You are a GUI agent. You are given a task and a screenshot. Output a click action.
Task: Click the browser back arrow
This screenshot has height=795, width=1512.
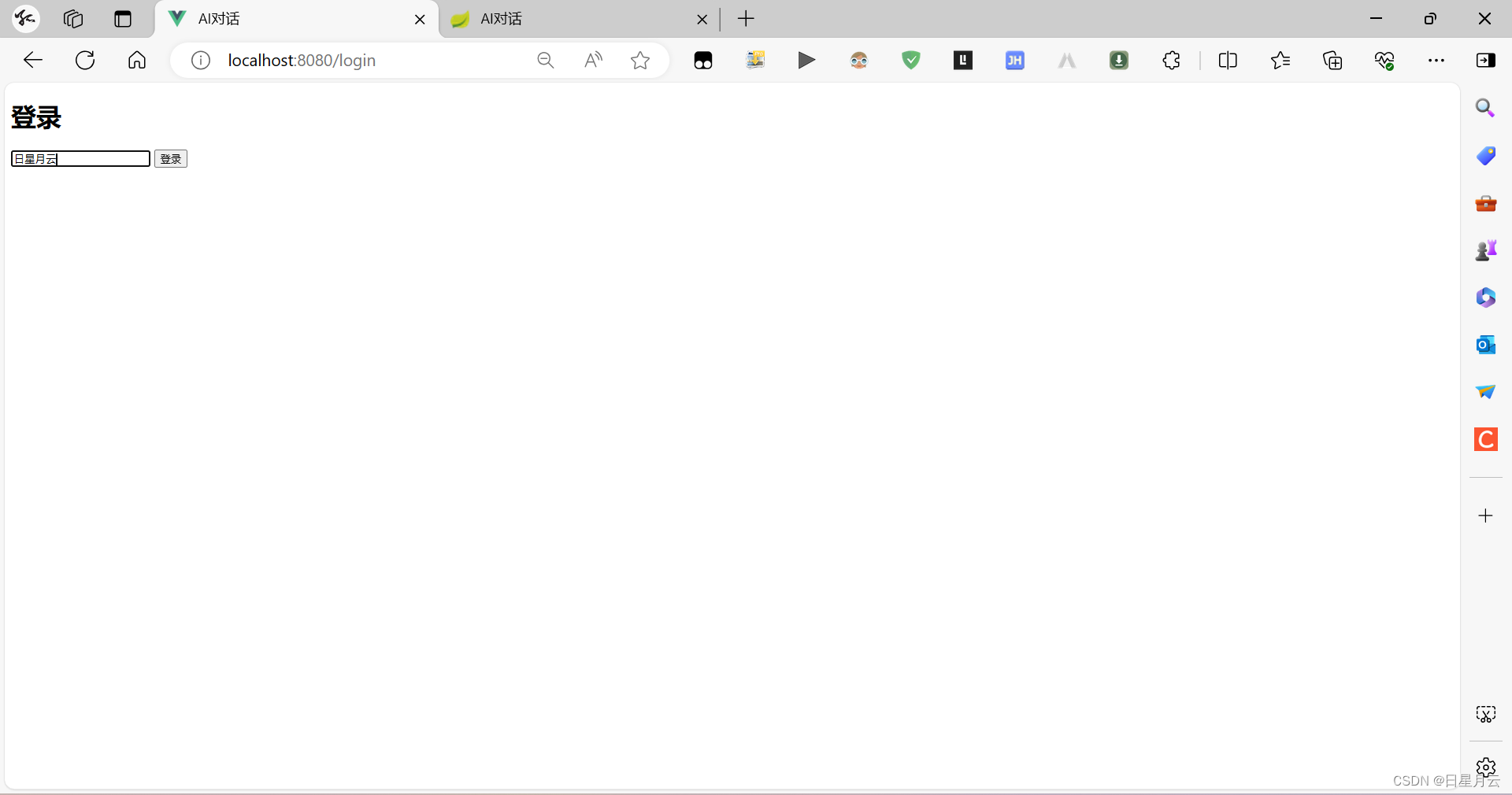point(33,60)
